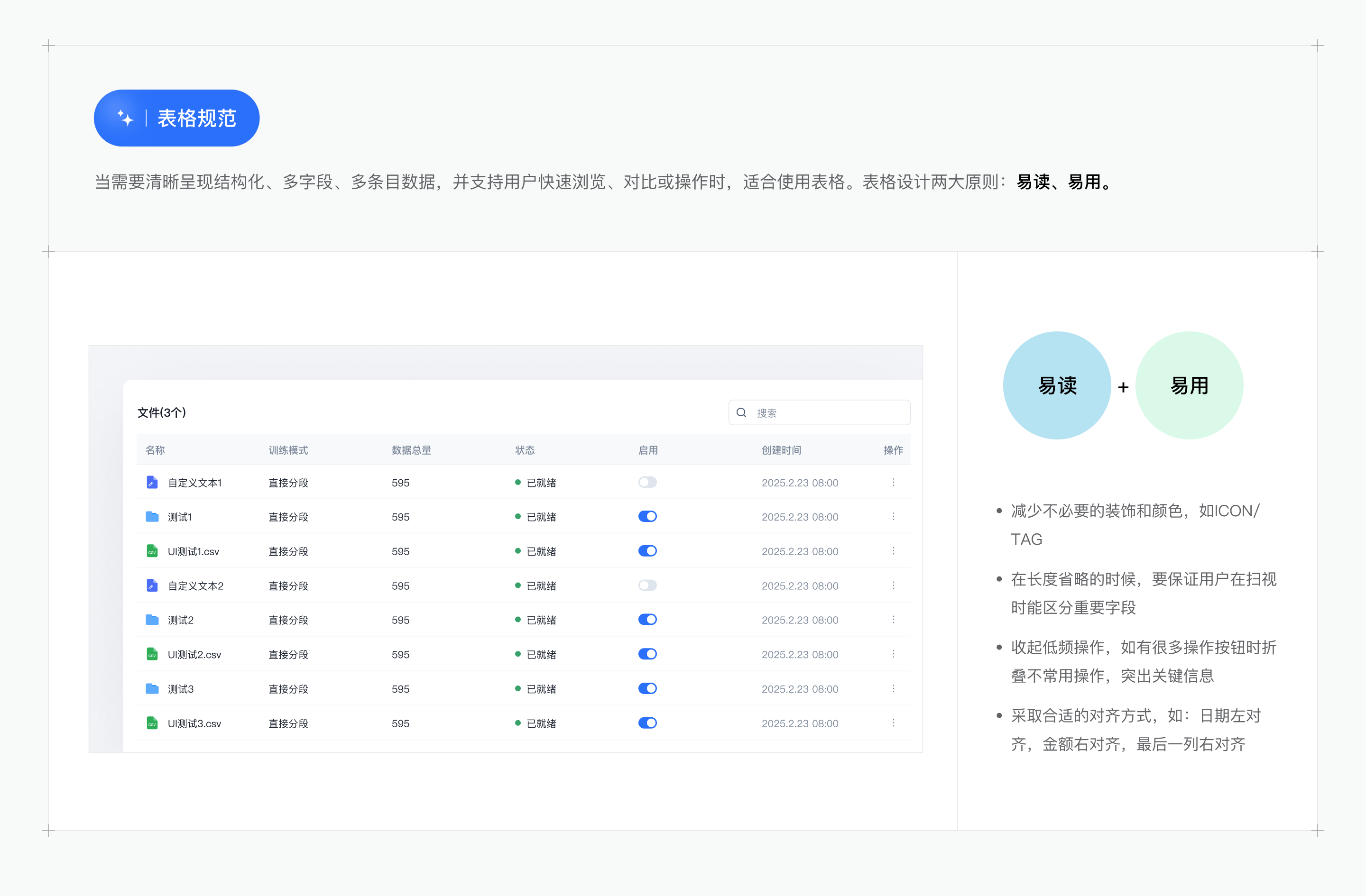Disable the toggle for 测试2
This screenshot has width=1366, height=896.
click(x=647, y=620)
